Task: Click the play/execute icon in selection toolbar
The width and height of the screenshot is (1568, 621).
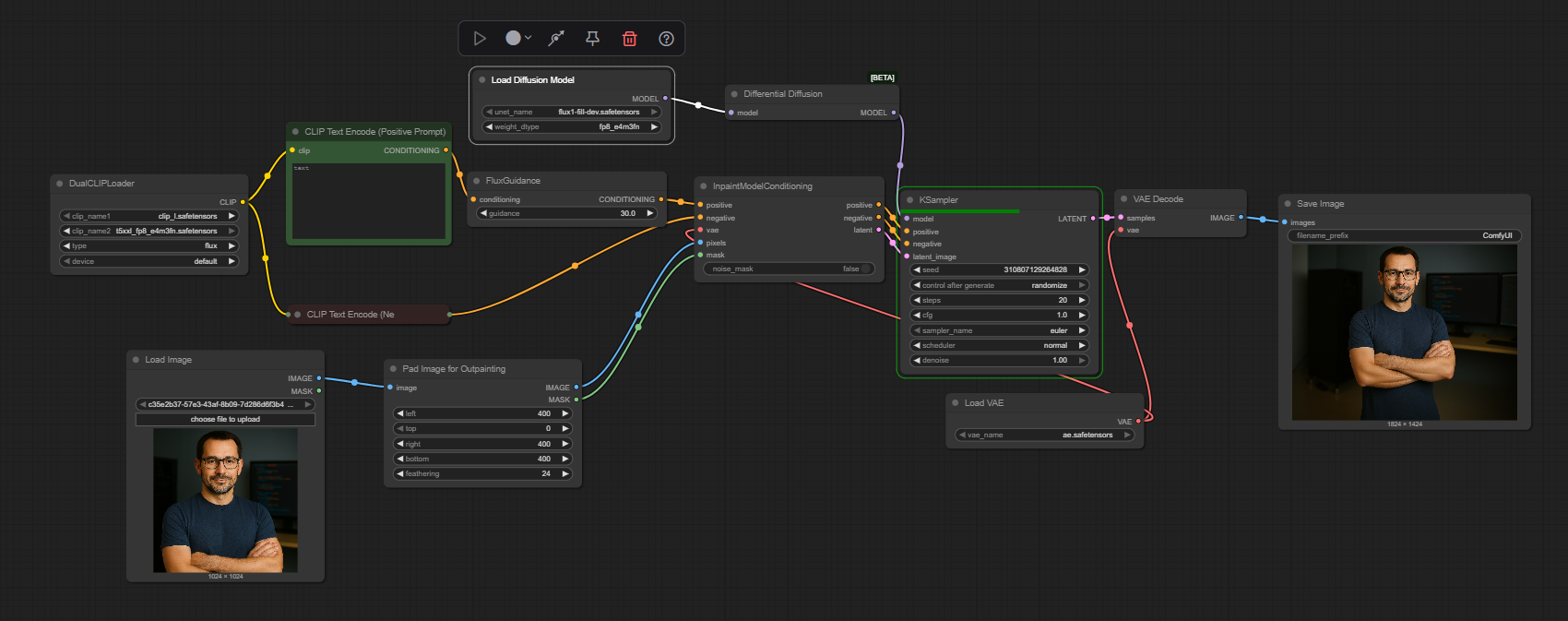Action: (480, 39)
